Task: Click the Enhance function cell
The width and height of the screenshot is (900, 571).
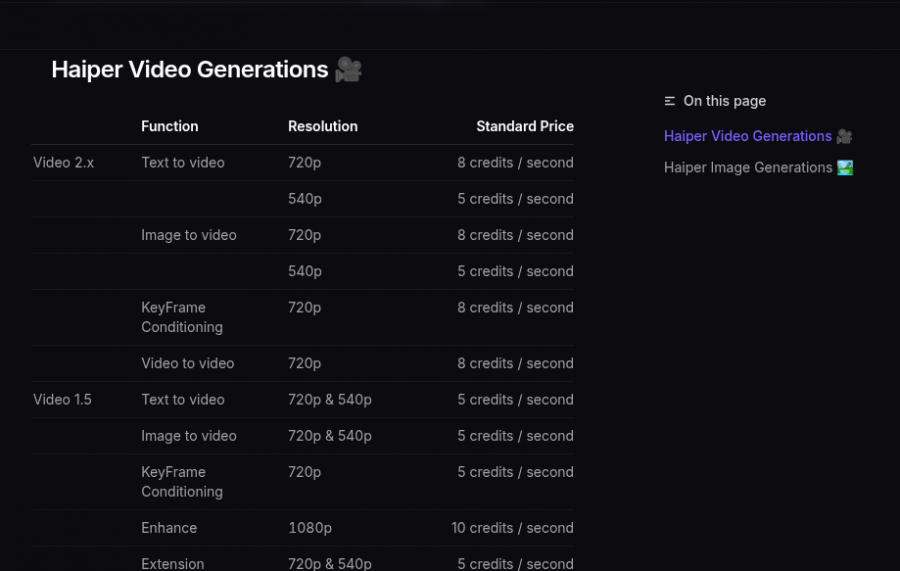Action: [169, 528]
